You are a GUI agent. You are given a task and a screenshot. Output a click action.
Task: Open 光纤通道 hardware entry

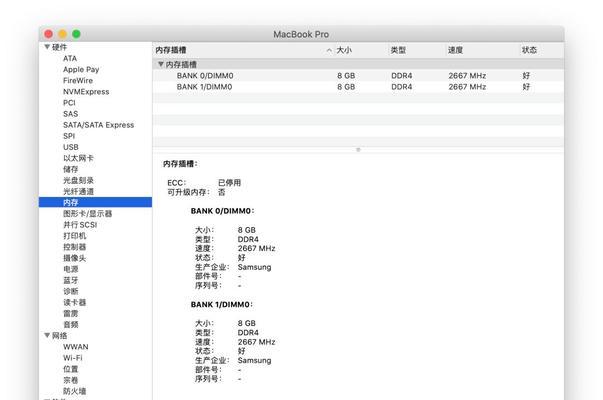78,192
